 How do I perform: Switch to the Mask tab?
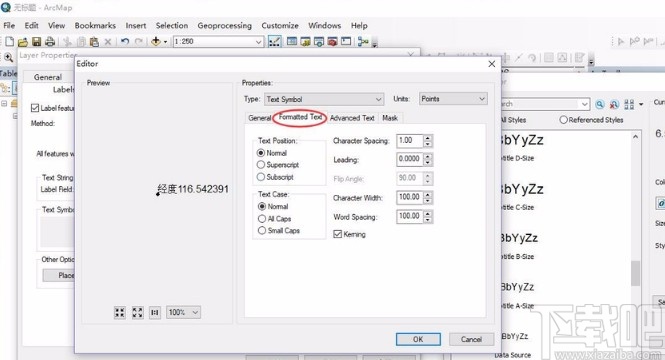pos(390,118)
